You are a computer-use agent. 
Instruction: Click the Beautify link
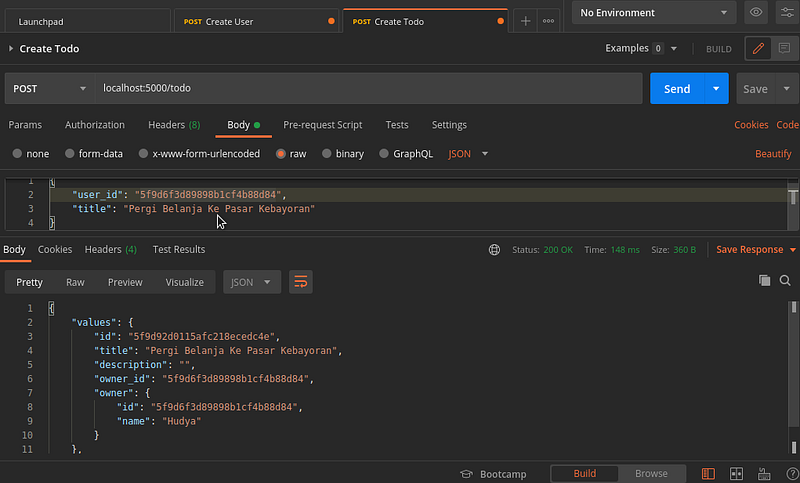pos(773,154)
